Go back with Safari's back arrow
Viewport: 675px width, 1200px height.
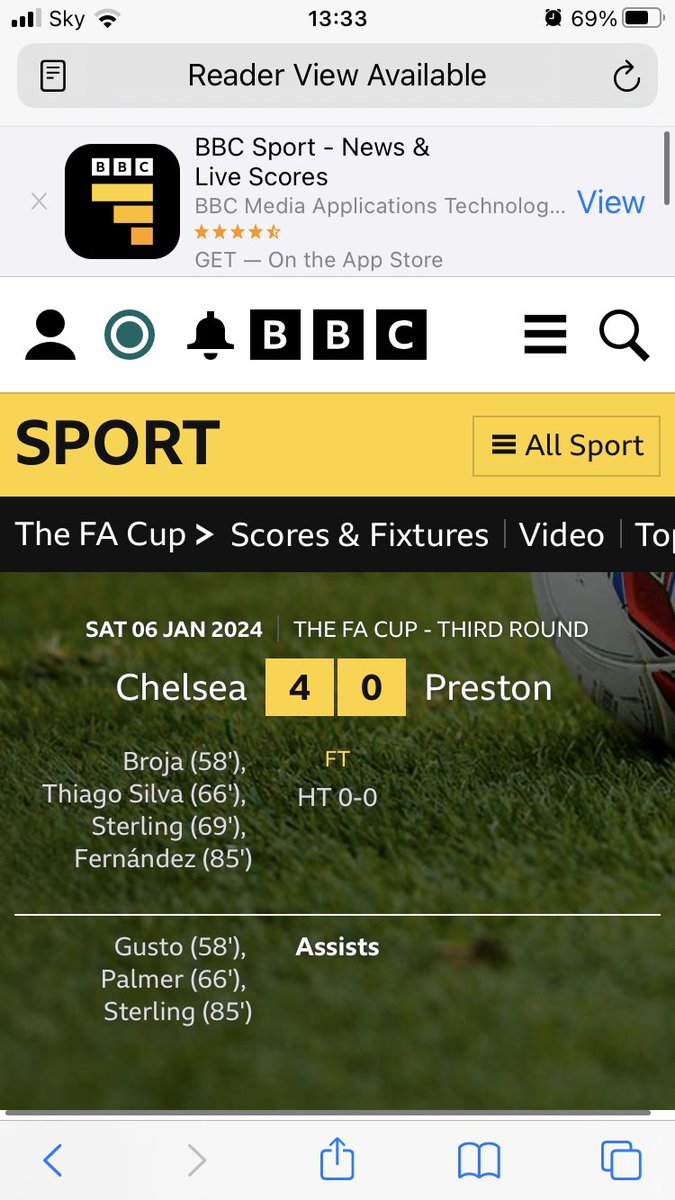coord(53,1160)
